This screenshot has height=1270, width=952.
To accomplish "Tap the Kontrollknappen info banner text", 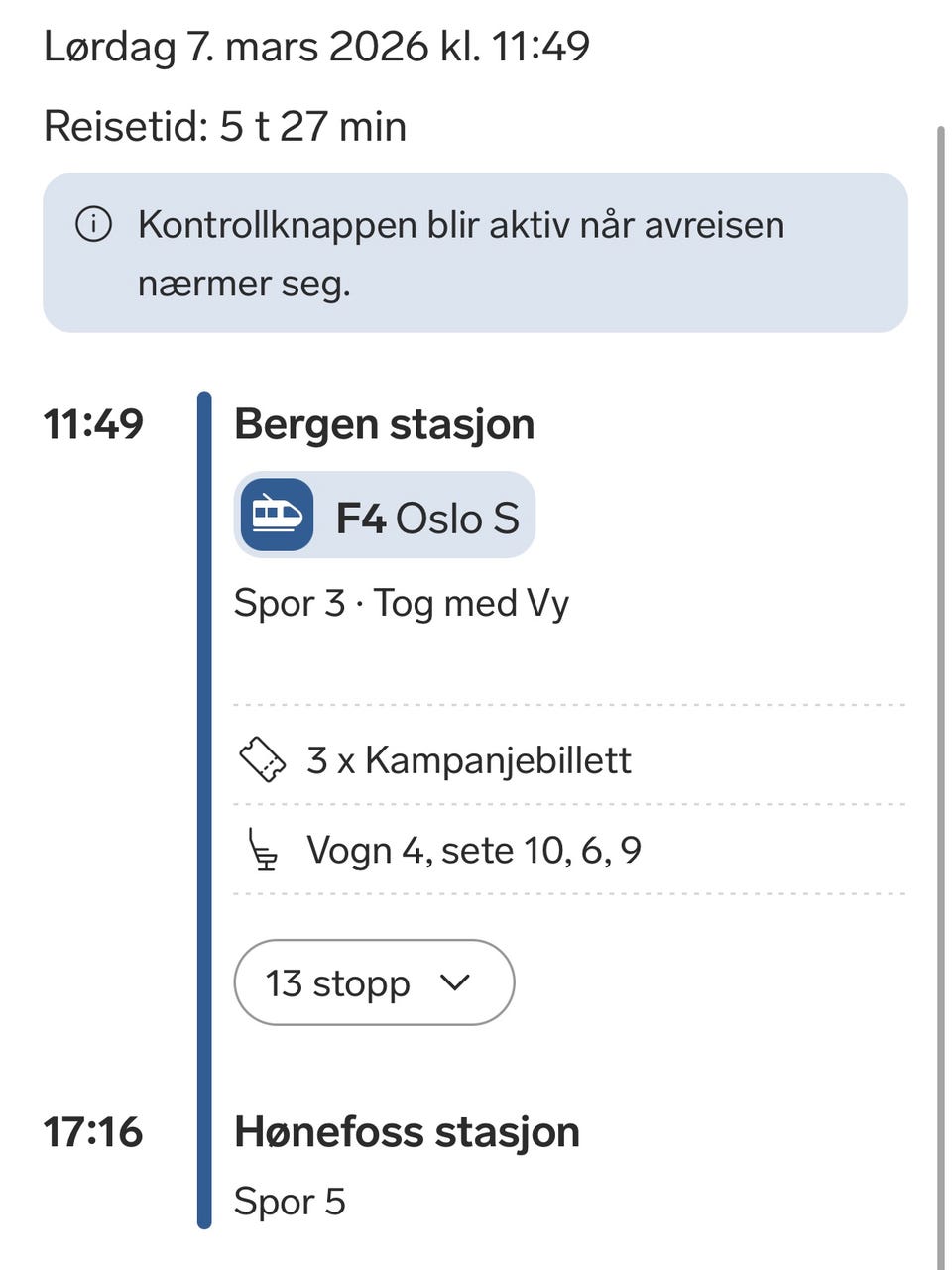I will coord(461,254).
